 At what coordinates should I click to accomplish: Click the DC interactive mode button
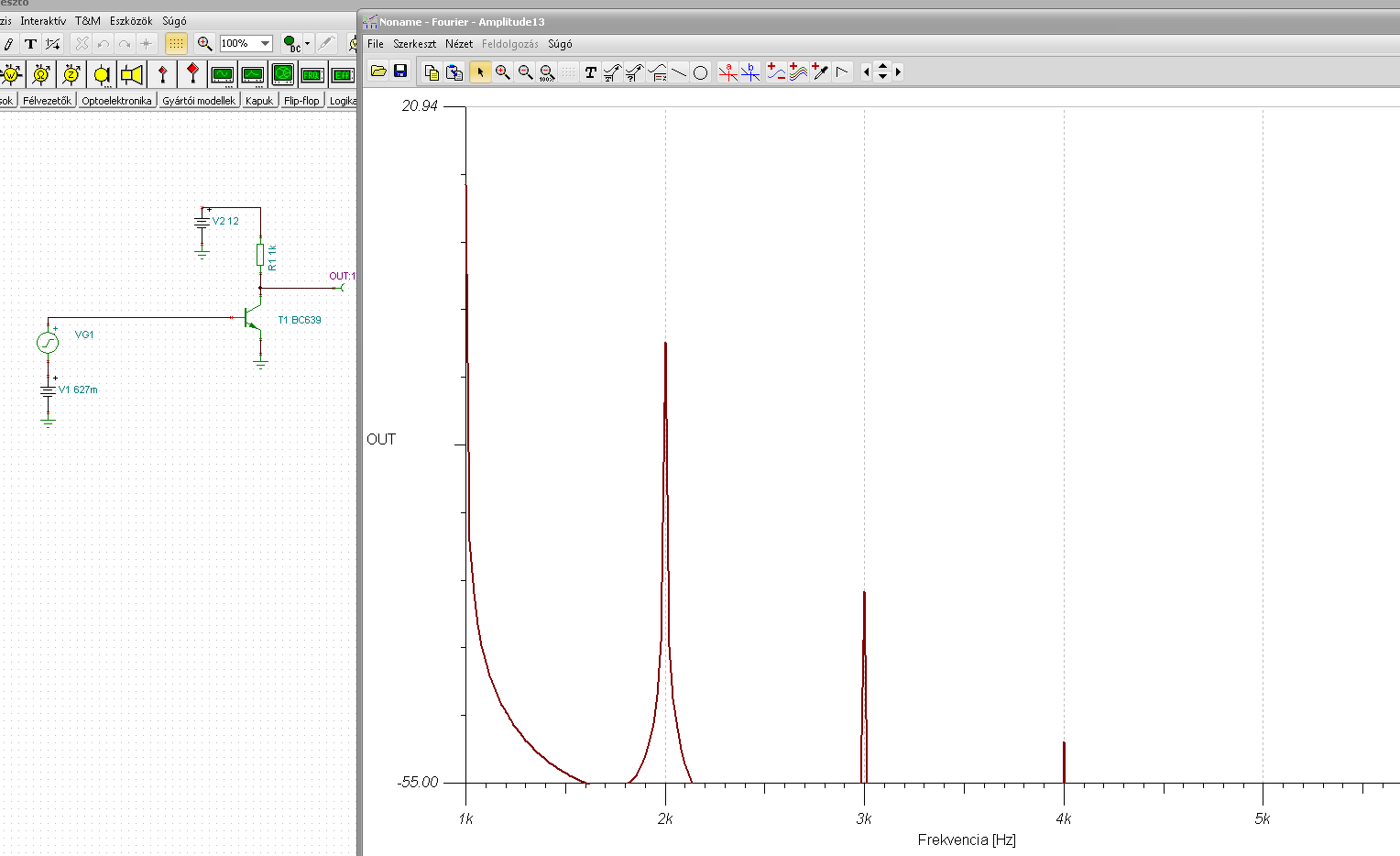tap(291, 43)
